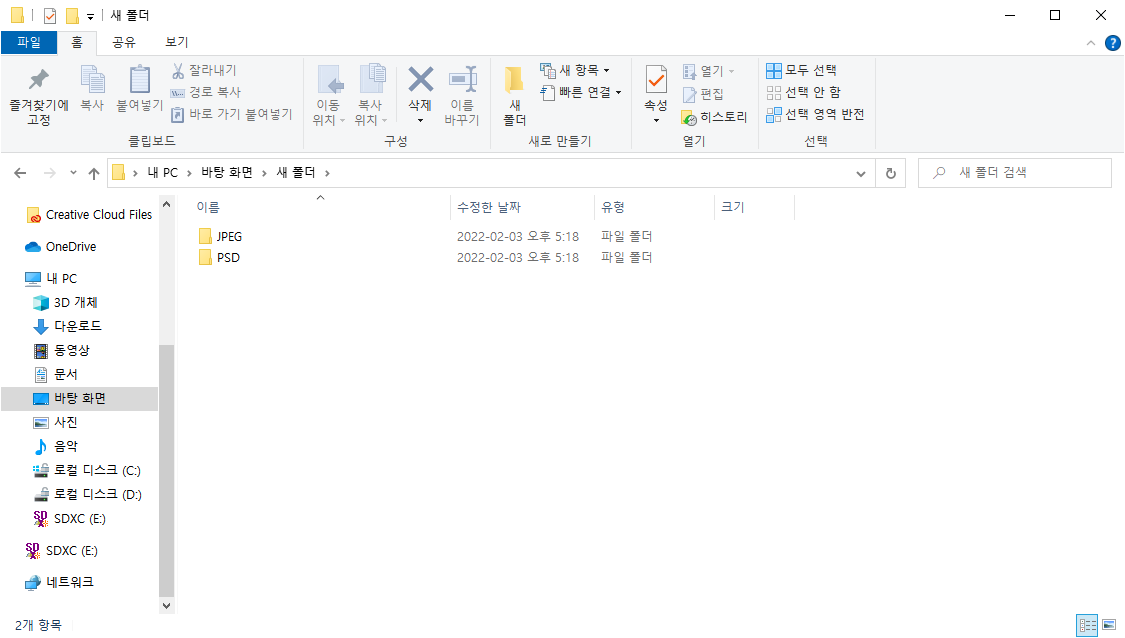This screenshot has height=638, width=1125.
Task: Open the 복사 위치 copy-to dropdown
Action: 370,96
